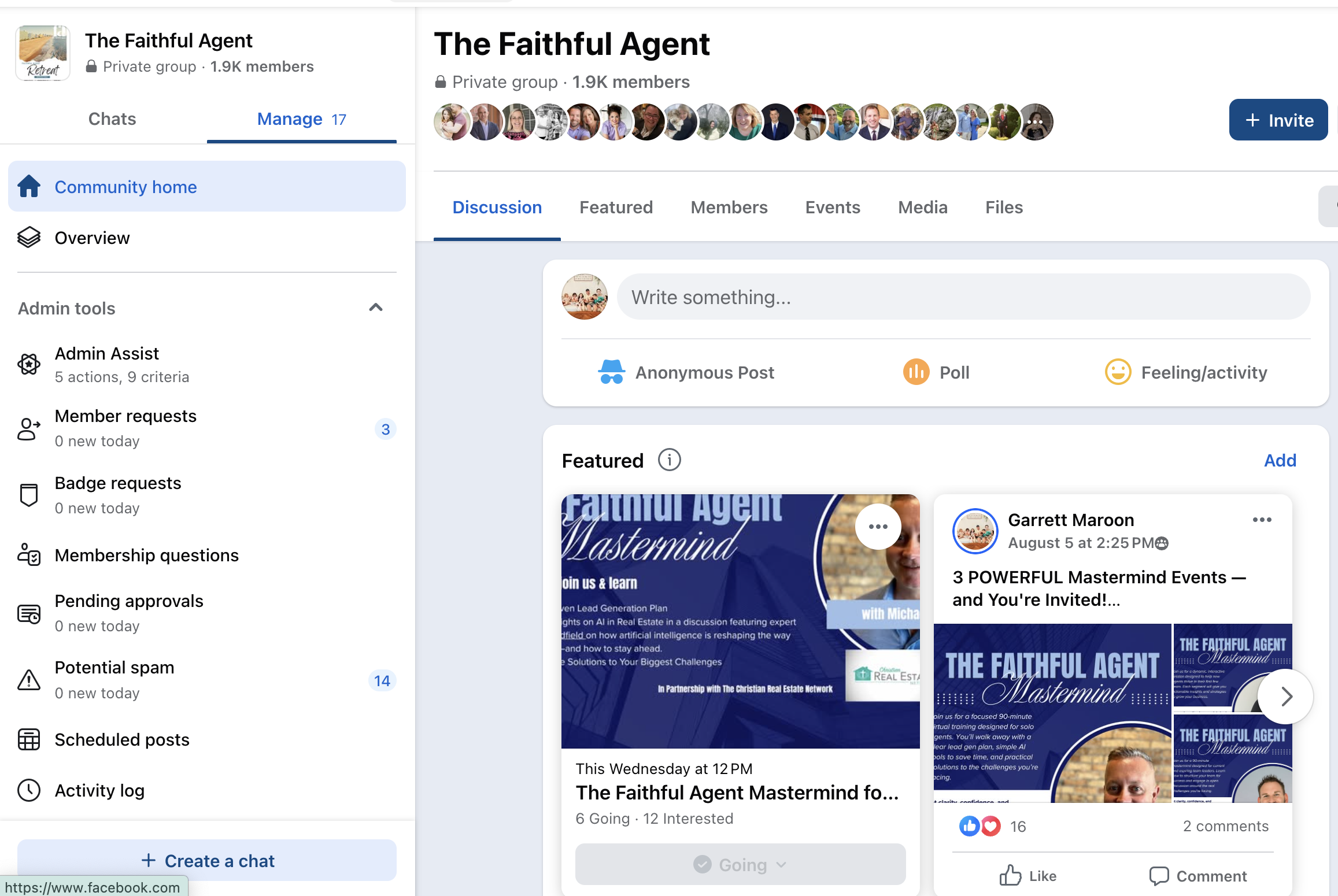This screenshot has height=896, width=1338.
Task: Click Add link in Featured section
Action: [x=1280, y=461]
